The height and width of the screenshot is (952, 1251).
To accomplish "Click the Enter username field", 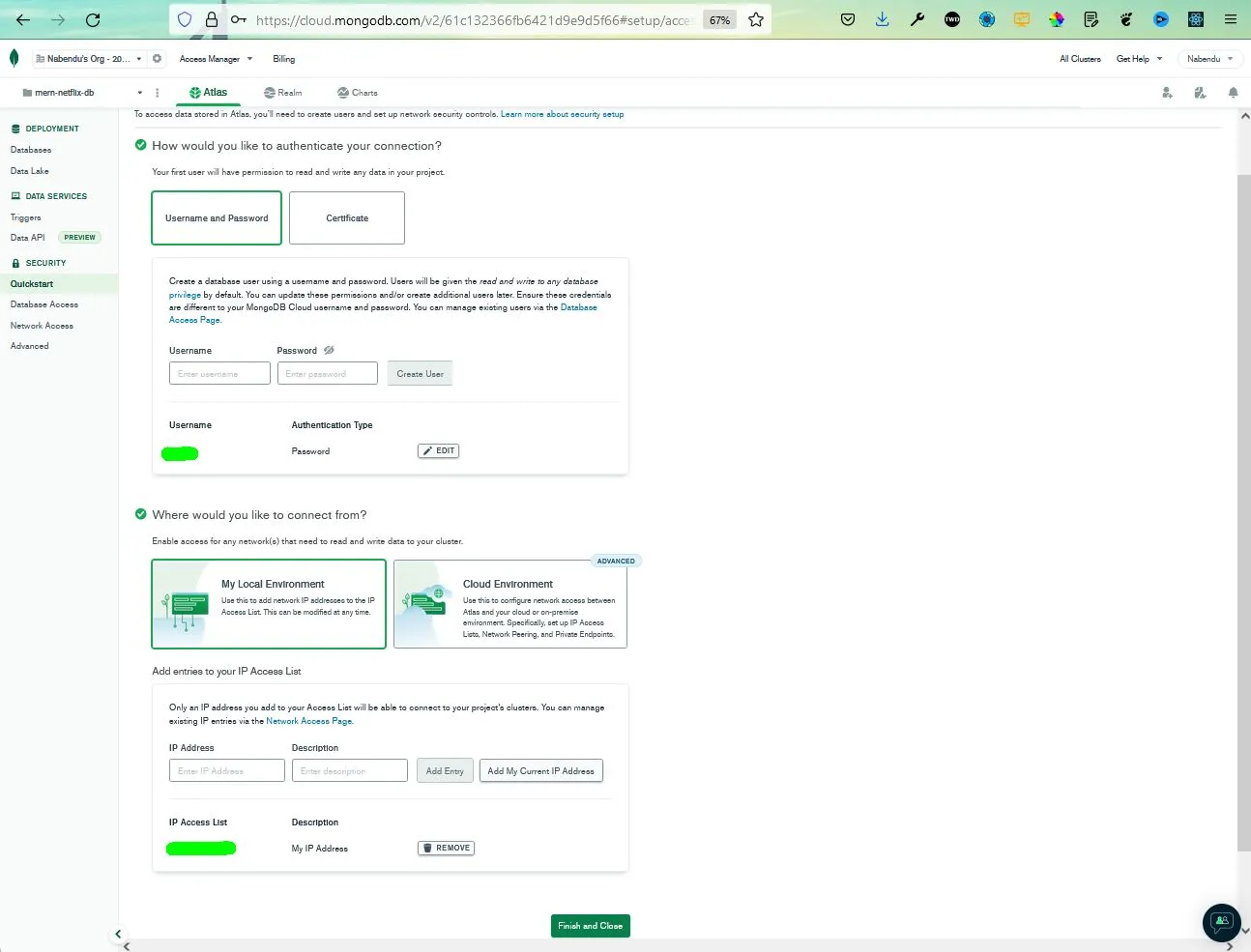I will click(x=219, y=373).
